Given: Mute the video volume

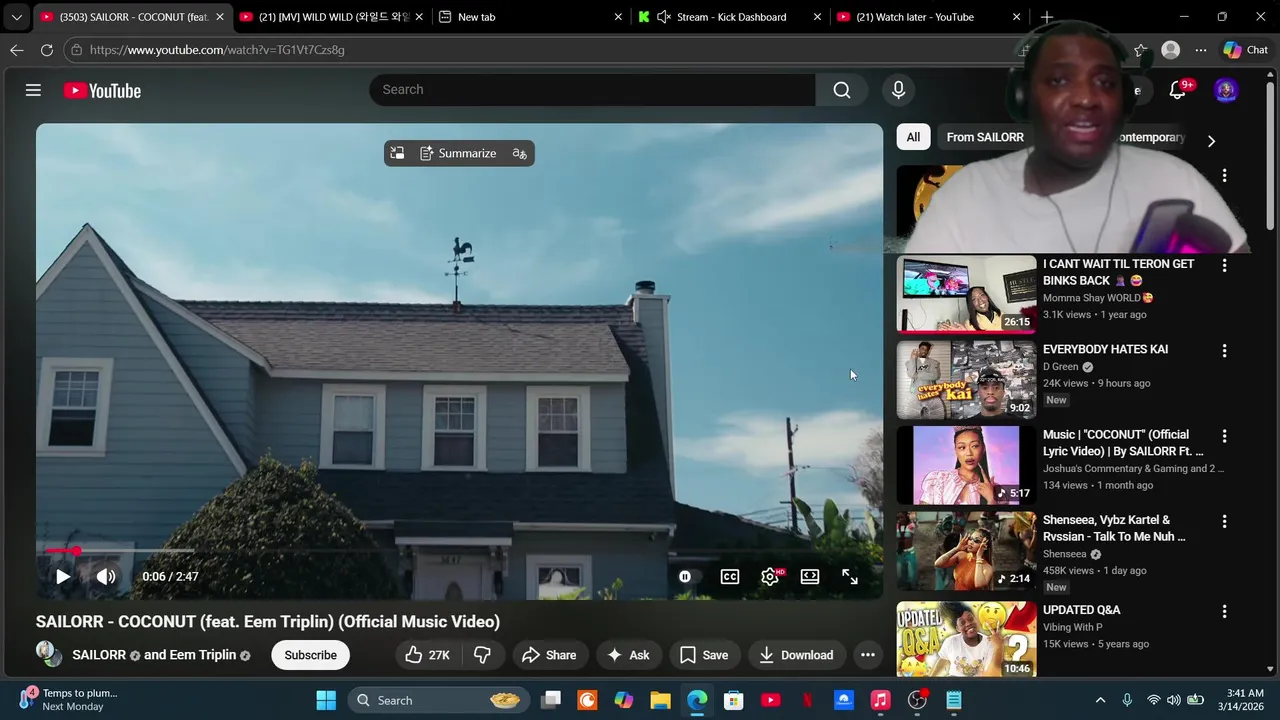Looking at the screenshot, I should [106, 576].
